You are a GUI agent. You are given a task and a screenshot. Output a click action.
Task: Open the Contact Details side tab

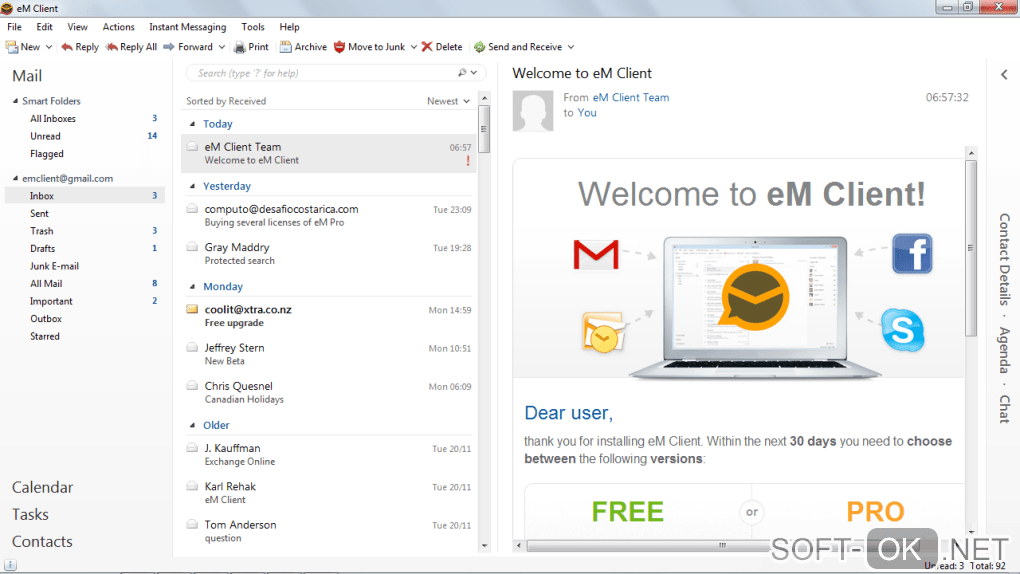pyautogui.click(x=1004, y=259)
